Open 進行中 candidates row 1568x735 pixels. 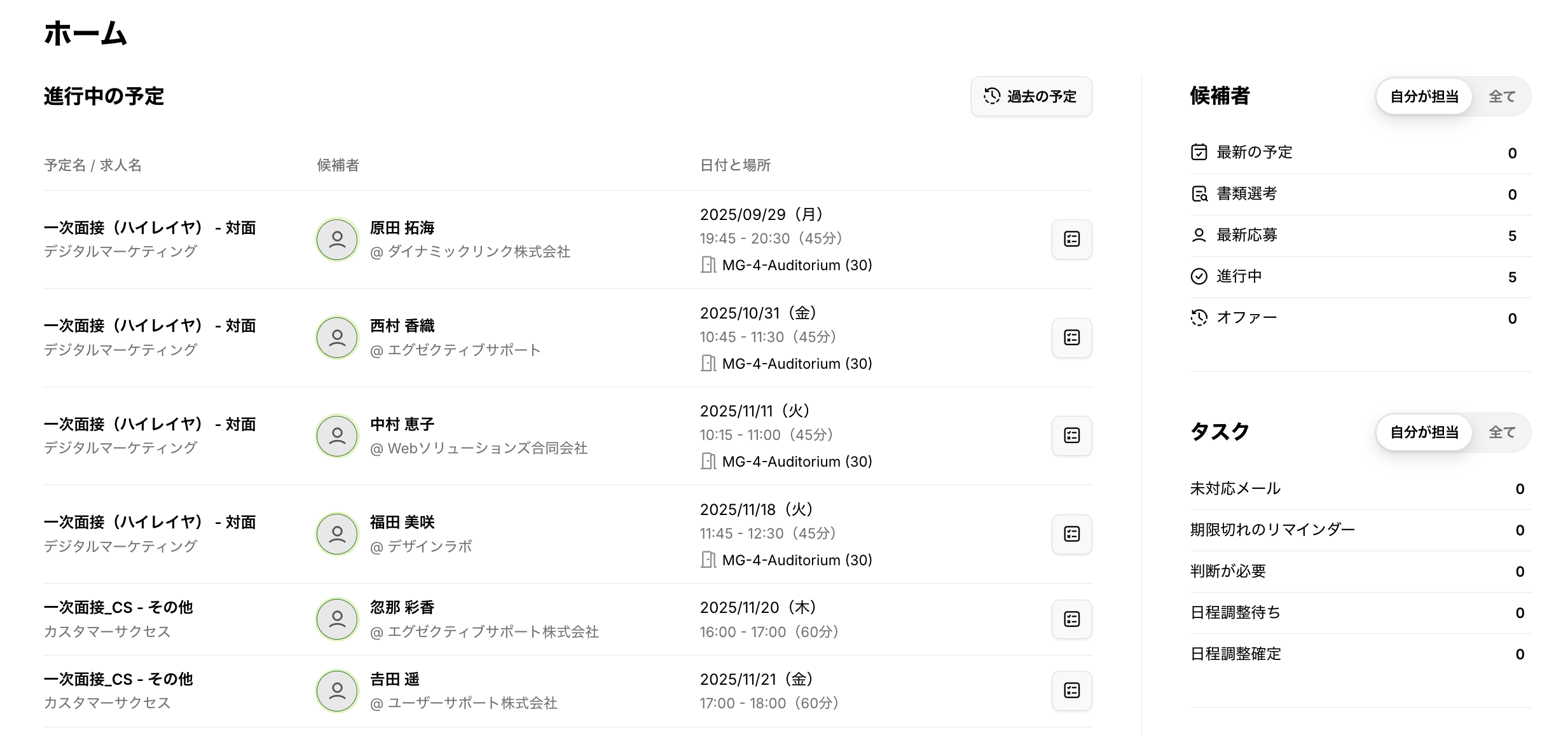pos(1359,277)
